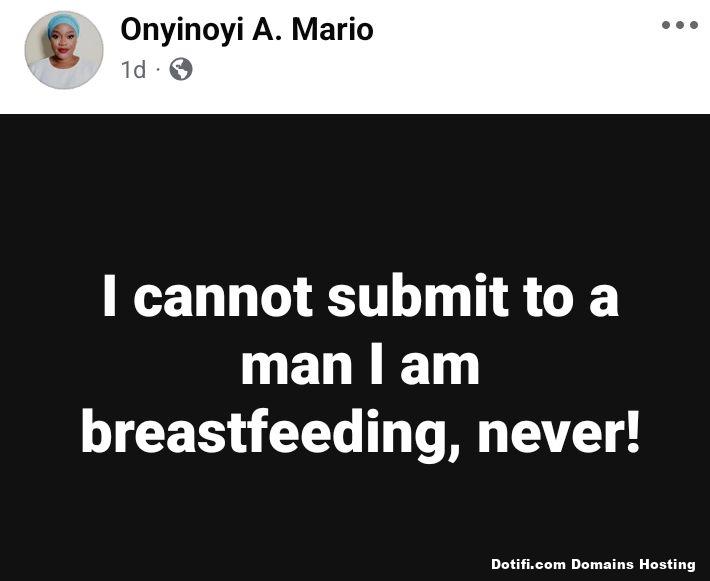710x581 pixels.
Task: Click the "breastfeeding, never!" line
Action: click(360, 433)
